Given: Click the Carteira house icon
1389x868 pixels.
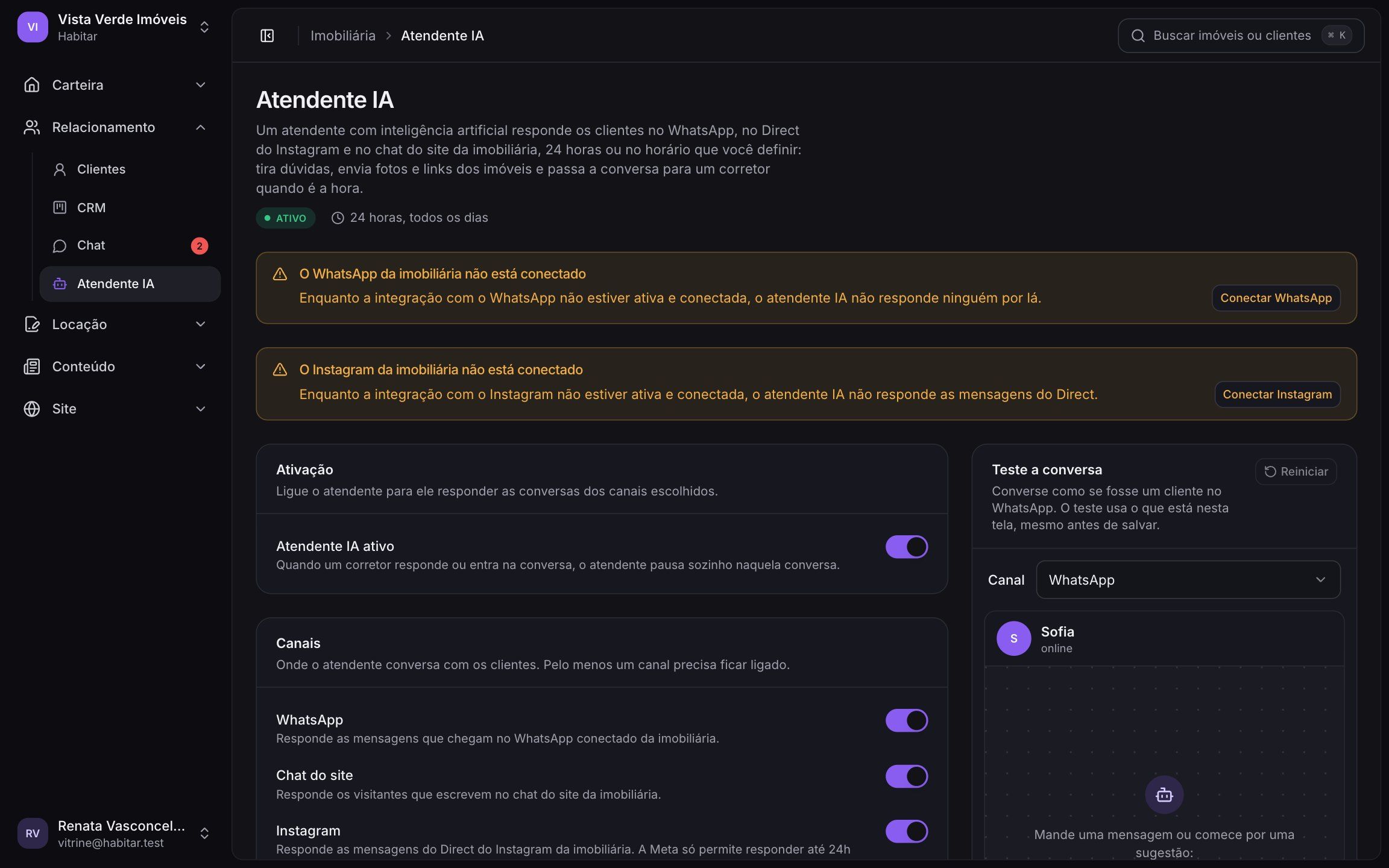Looking at the screenshot, I should pos(31,85).
